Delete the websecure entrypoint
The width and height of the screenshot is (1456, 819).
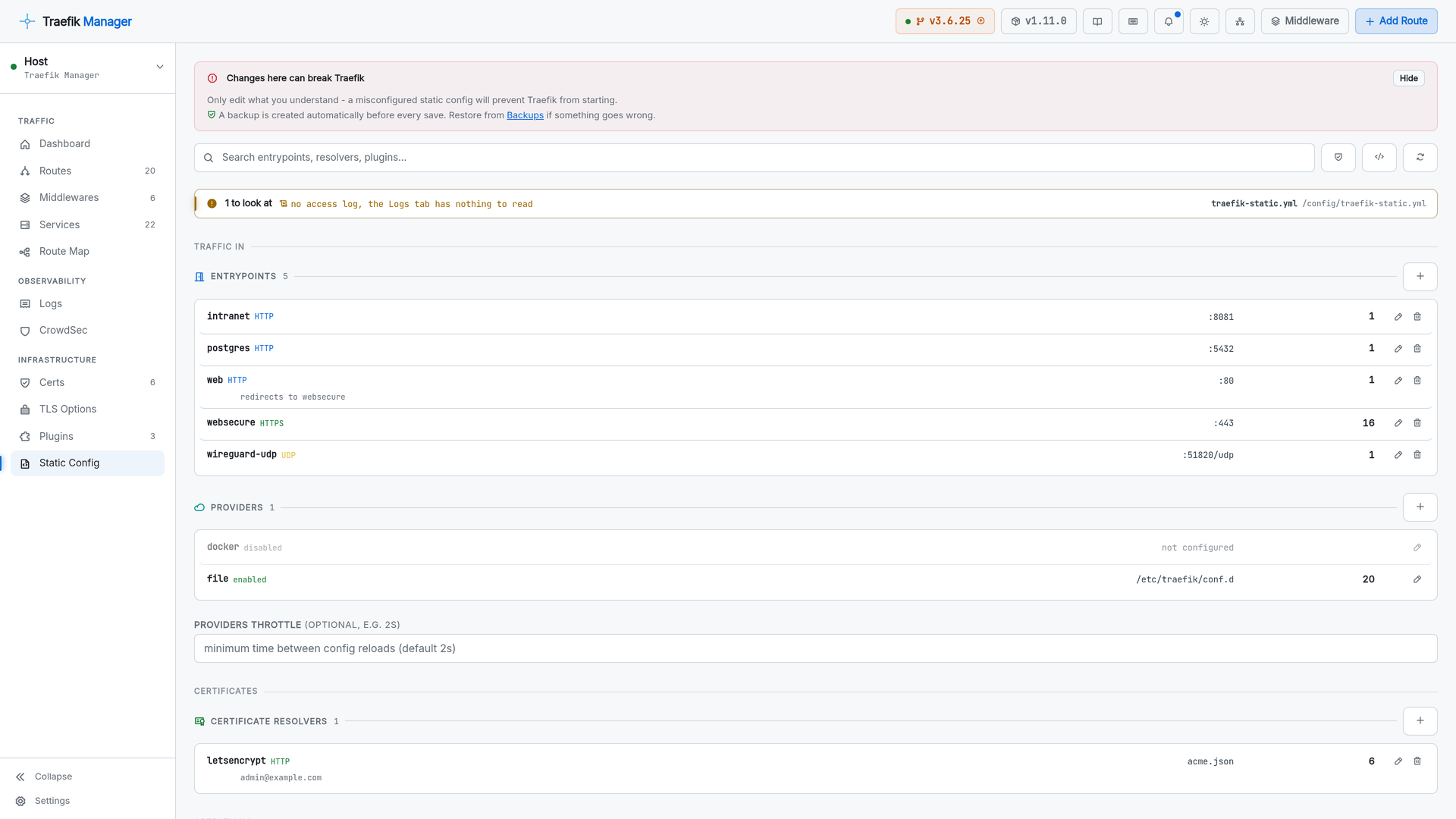1417,423
